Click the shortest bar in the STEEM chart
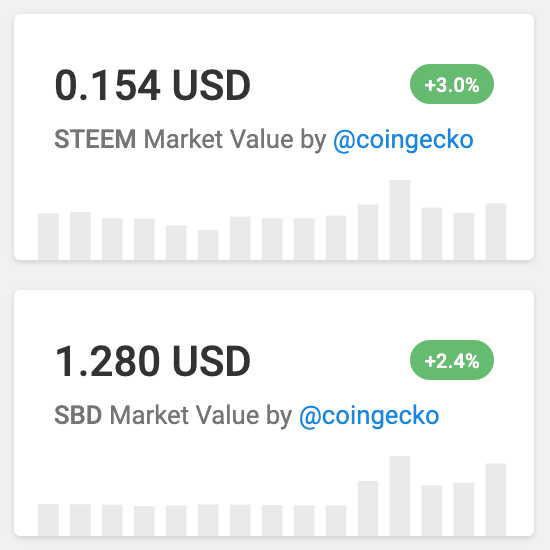The width and height of the screenshot is (550, 550). pyautogui.click(x=208, y=245)
